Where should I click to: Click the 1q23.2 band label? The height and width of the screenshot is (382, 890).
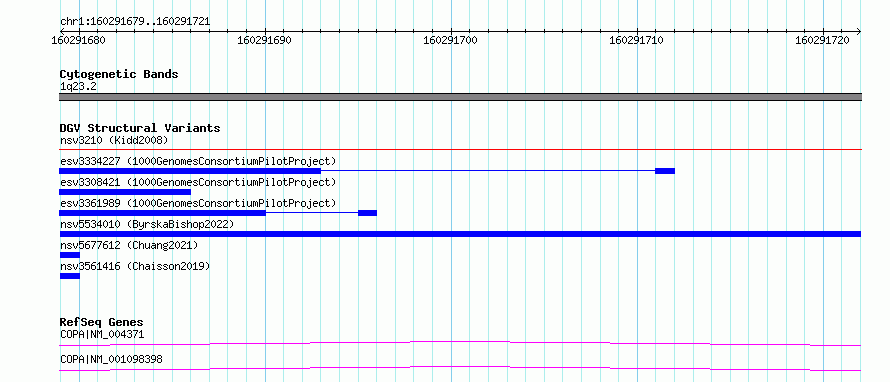78,86
